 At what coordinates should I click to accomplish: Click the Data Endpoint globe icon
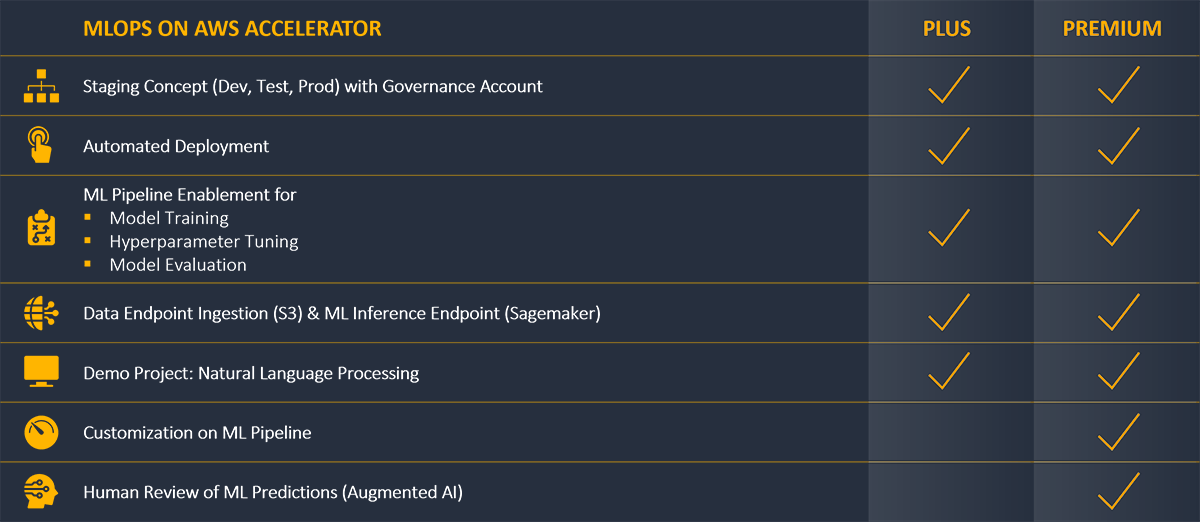pyautogui.click(x=42, y=314)
